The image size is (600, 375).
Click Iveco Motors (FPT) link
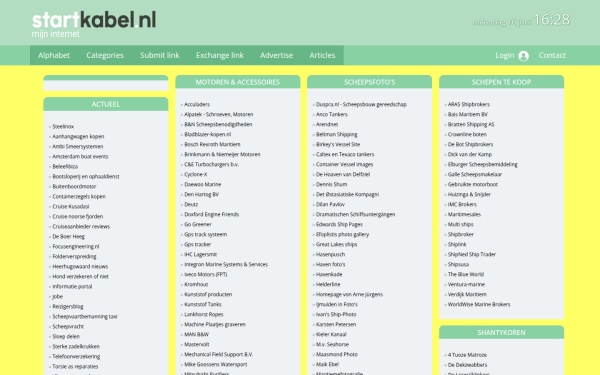pyautogui.click(x=206, y=274)
